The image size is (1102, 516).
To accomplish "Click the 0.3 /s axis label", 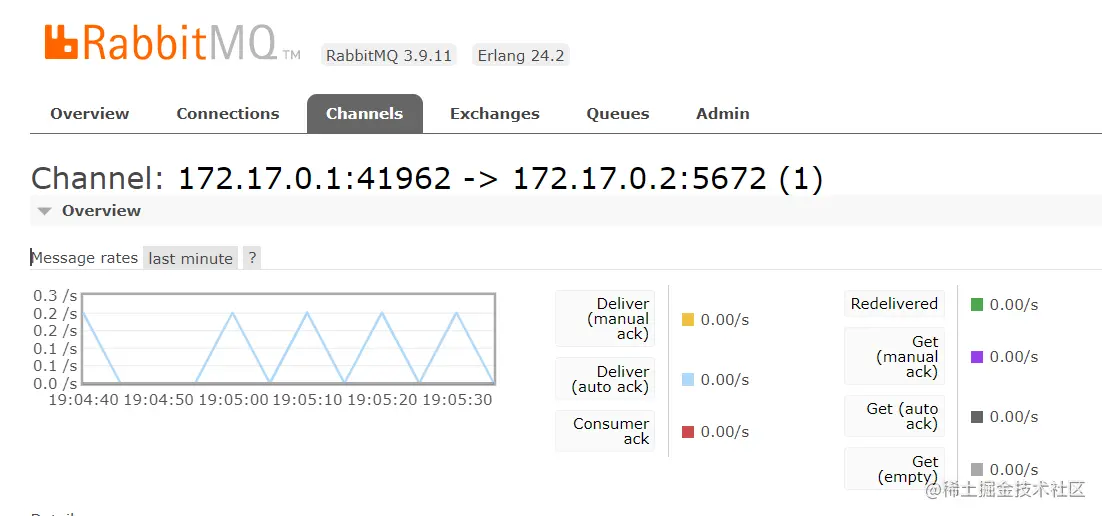I will [x=55, y=296].
